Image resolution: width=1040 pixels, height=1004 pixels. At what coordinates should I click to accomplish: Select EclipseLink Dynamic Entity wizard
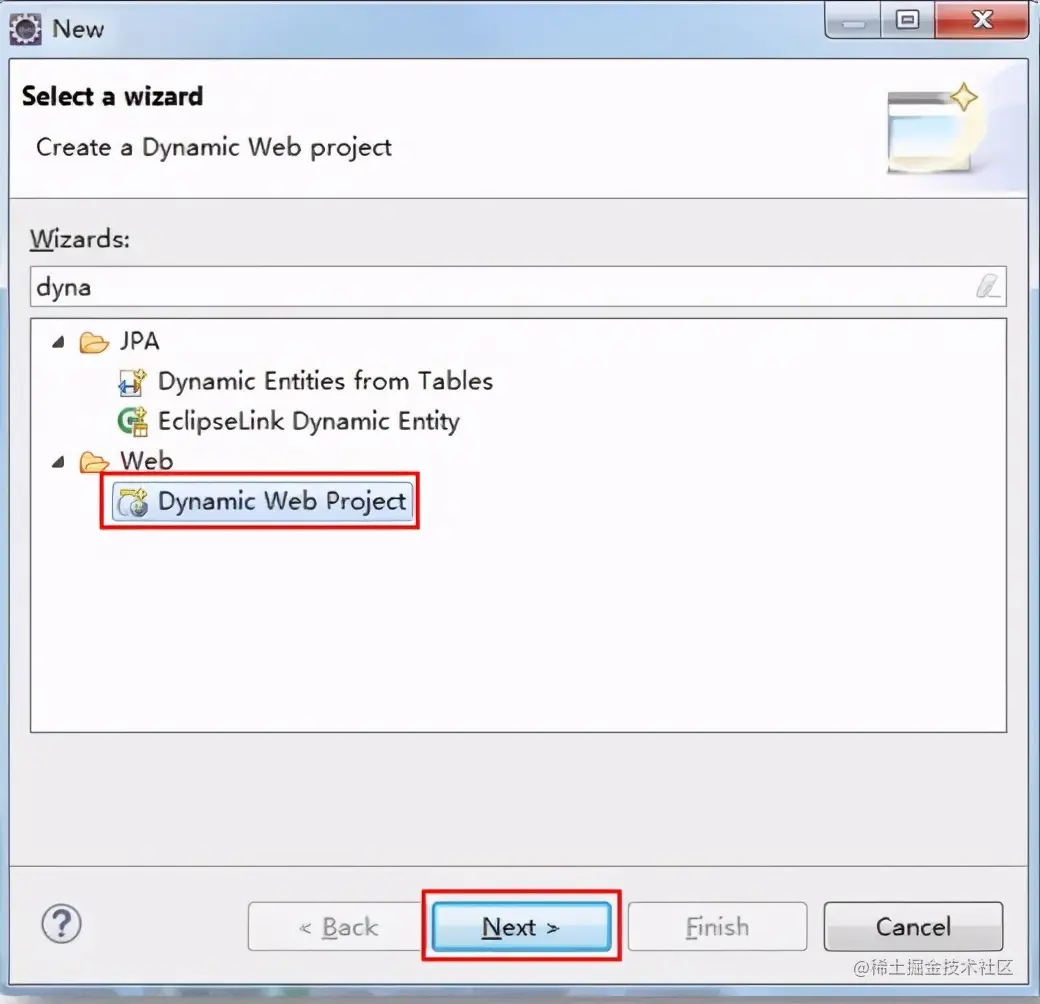[308, 421]
